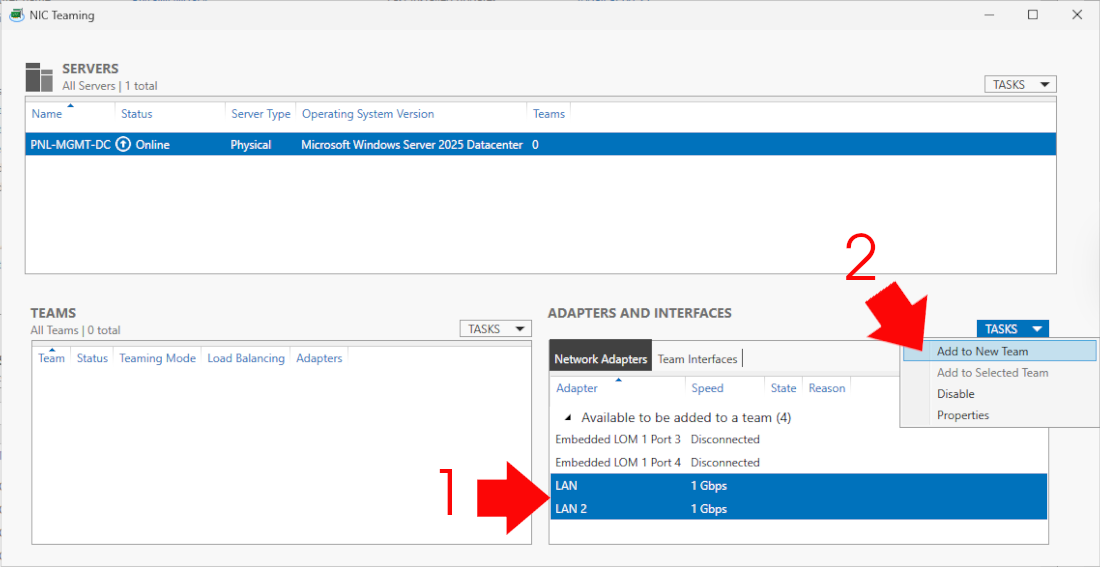This screenshot has height=567, width=1100.
Task: Select the Network Adapters tab
Action: coord(600,359)
